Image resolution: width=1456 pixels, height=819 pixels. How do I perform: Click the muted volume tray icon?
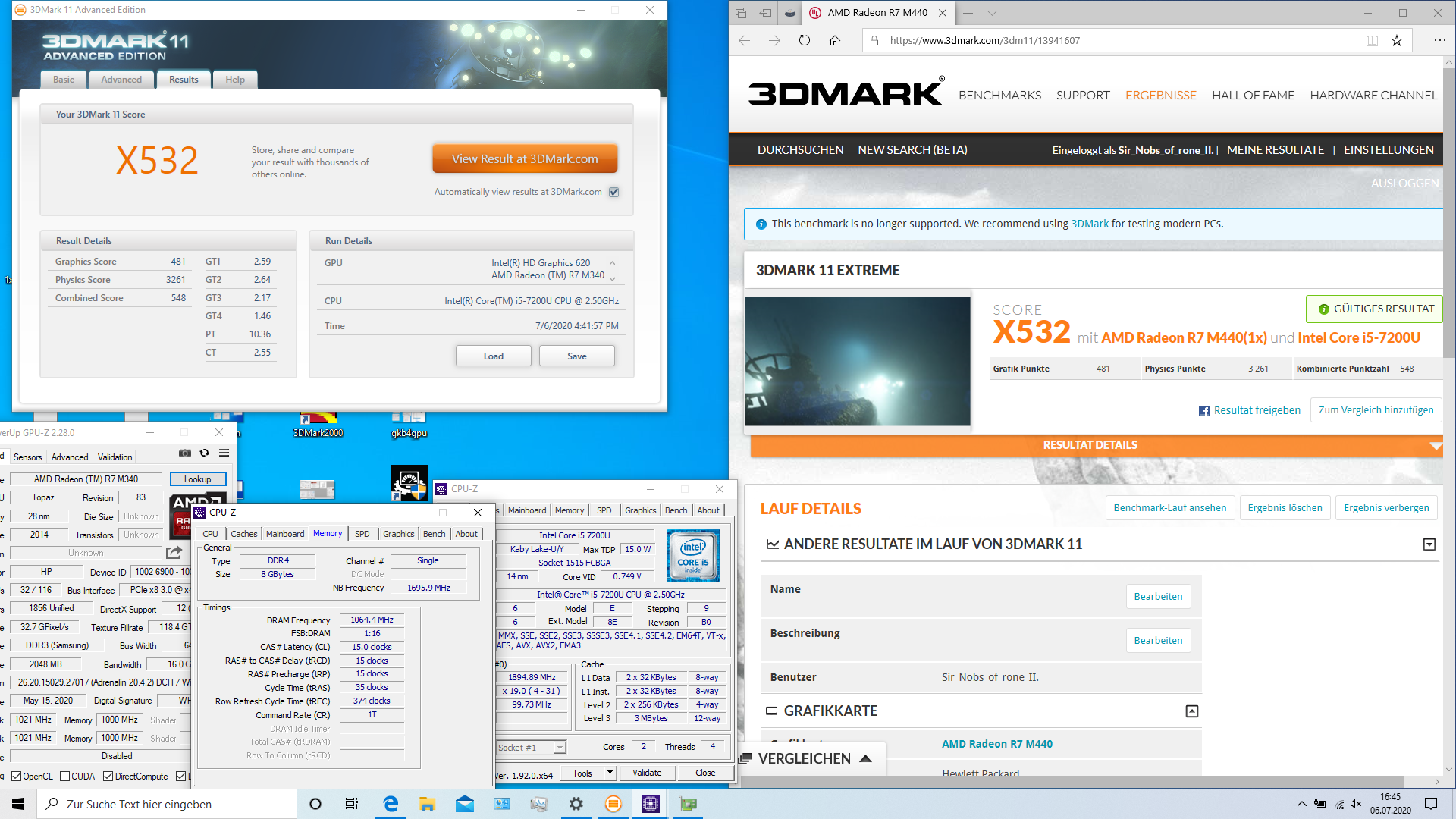pos(1356,804)
